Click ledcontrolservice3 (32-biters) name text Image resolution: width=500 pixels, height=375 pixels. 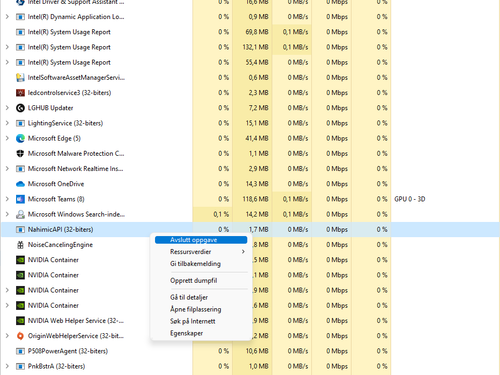pyautogui.click(x=69, y=93)
